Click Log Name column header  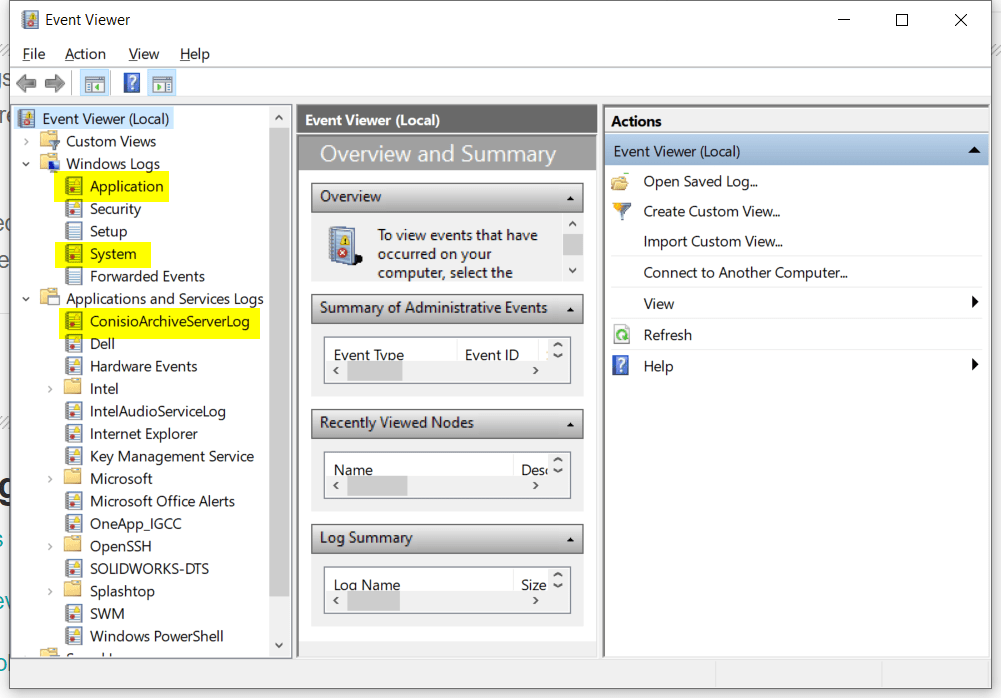[367, 584]
